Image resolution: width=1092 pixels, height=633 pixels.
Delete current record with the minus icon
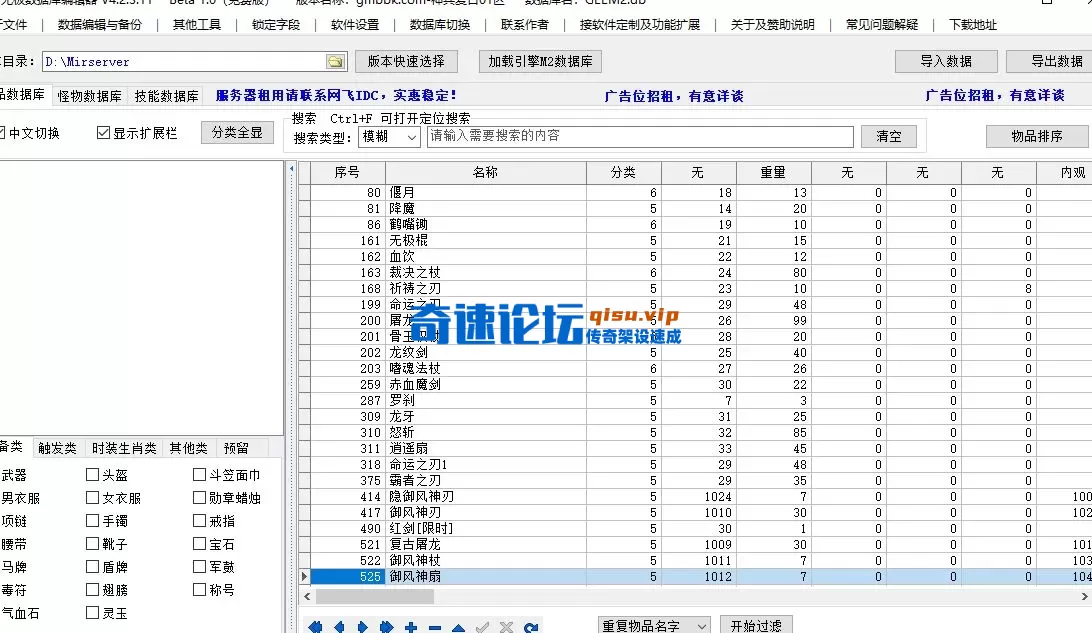point(435,625)
